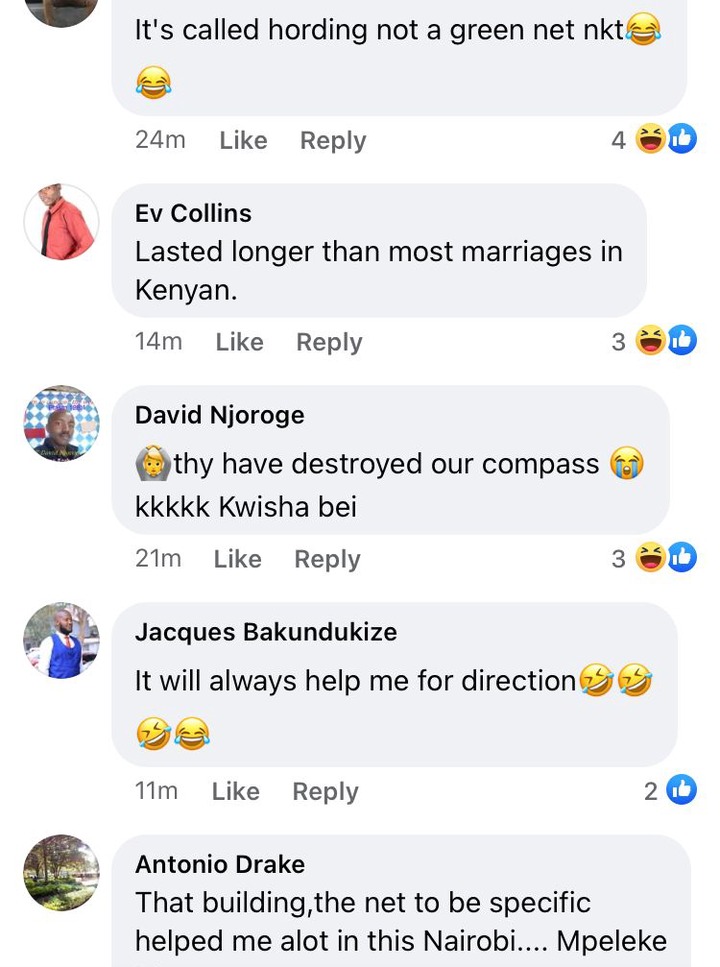The height and width of the screenshot is (967, 720).
Task: Open likes on Jacques Bakundukize comment
Action: pyautogui.click(x=670, y=790)
